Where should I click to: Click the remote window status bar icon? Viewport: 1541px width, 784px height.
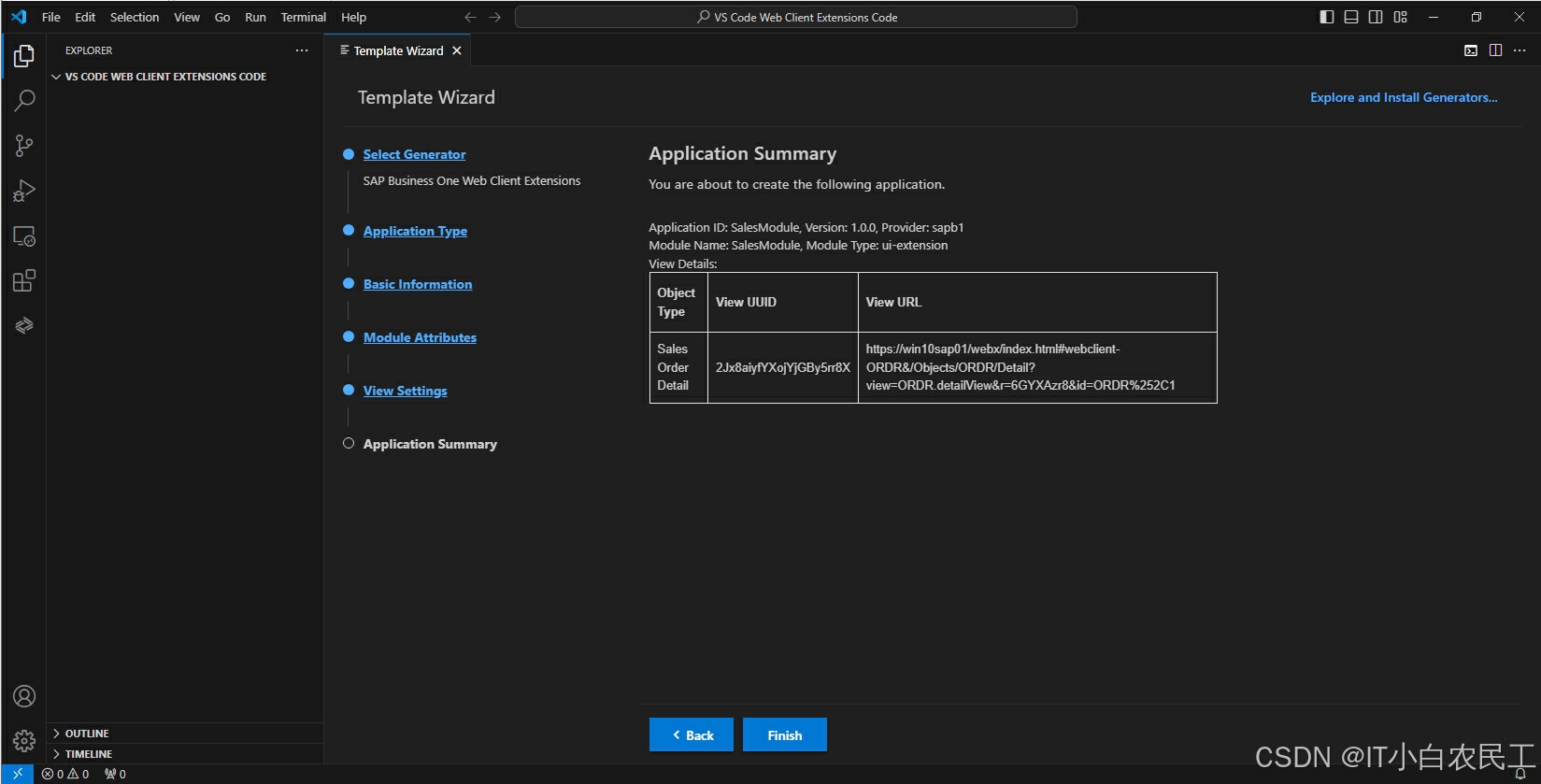[x=18, y=774]
